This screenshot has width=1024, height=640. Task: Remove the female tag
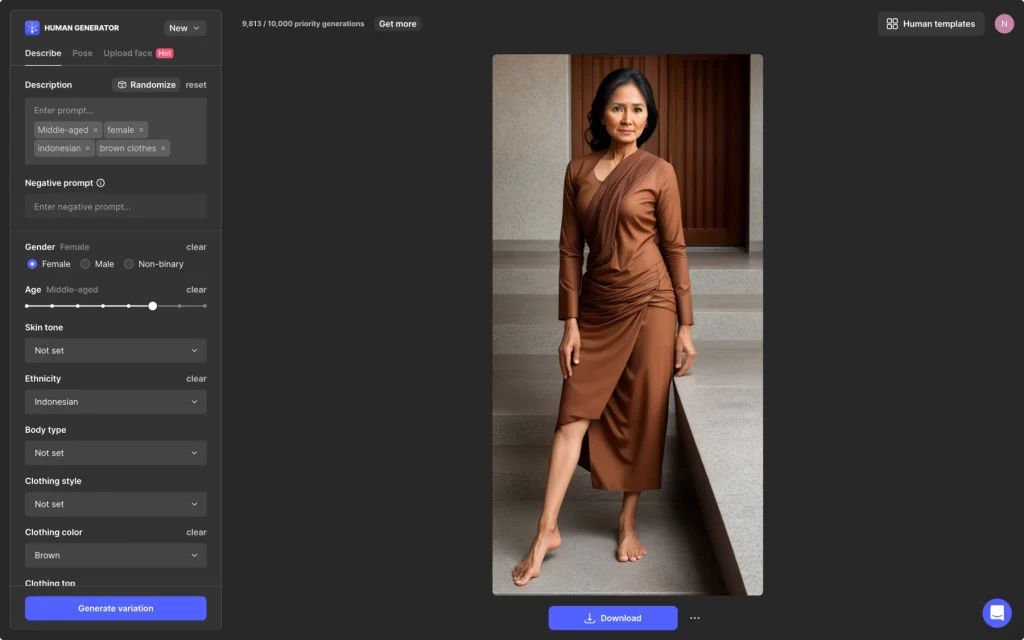[x=140, y=130]
